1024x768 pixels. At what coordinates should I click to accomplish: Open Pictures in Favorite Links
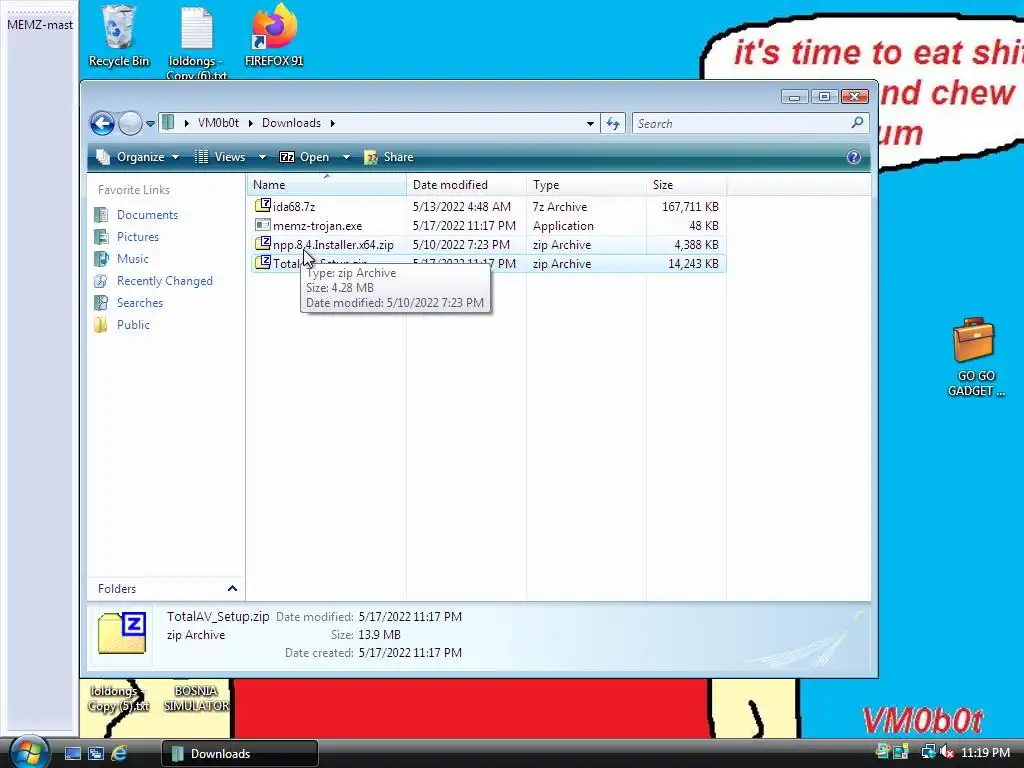tap(138, 237)
